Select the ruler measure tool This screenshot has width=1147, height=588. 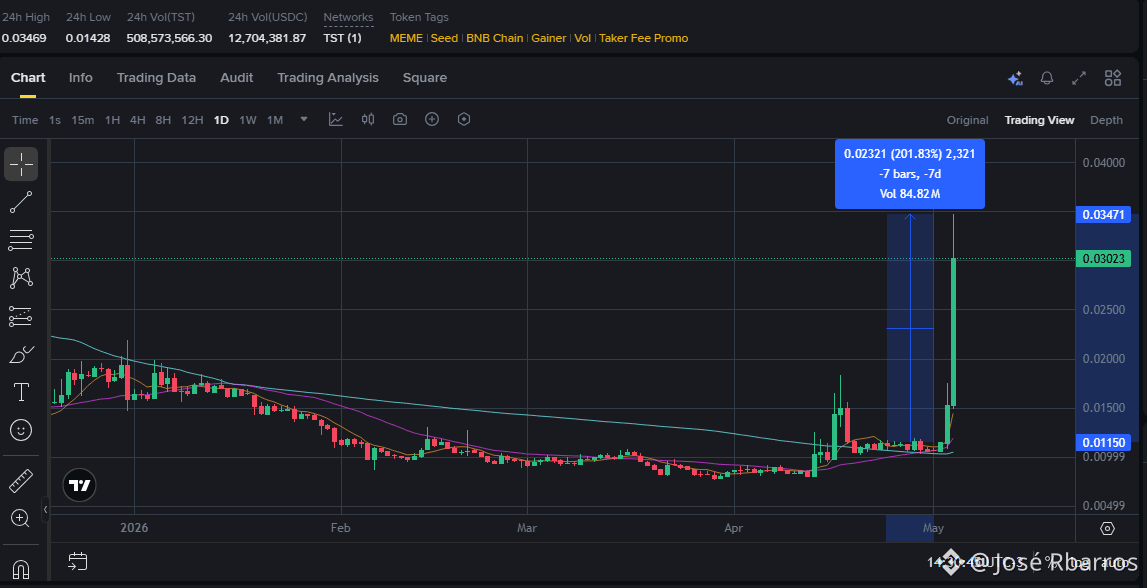point(21,480)
